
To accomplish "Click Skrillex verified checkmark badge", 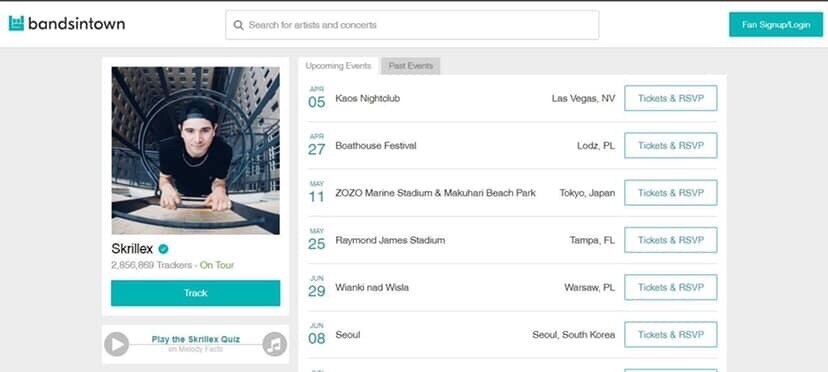I will coord(163,249).
